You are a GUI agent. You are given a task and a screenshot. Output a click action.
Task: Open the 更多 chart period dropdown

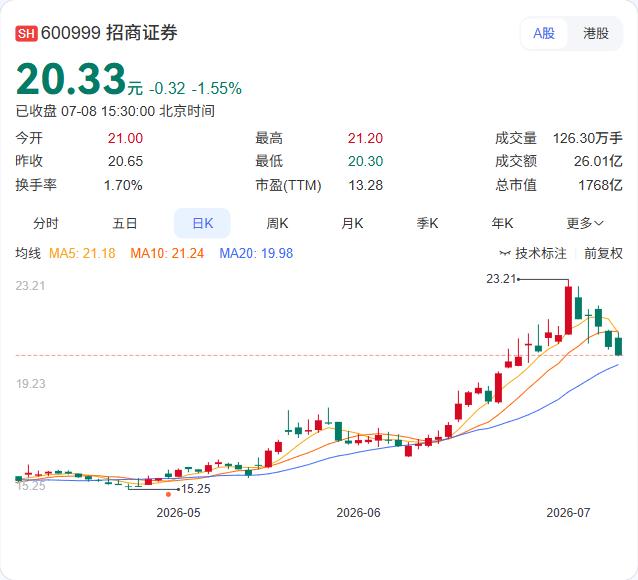tap(585, 223)
